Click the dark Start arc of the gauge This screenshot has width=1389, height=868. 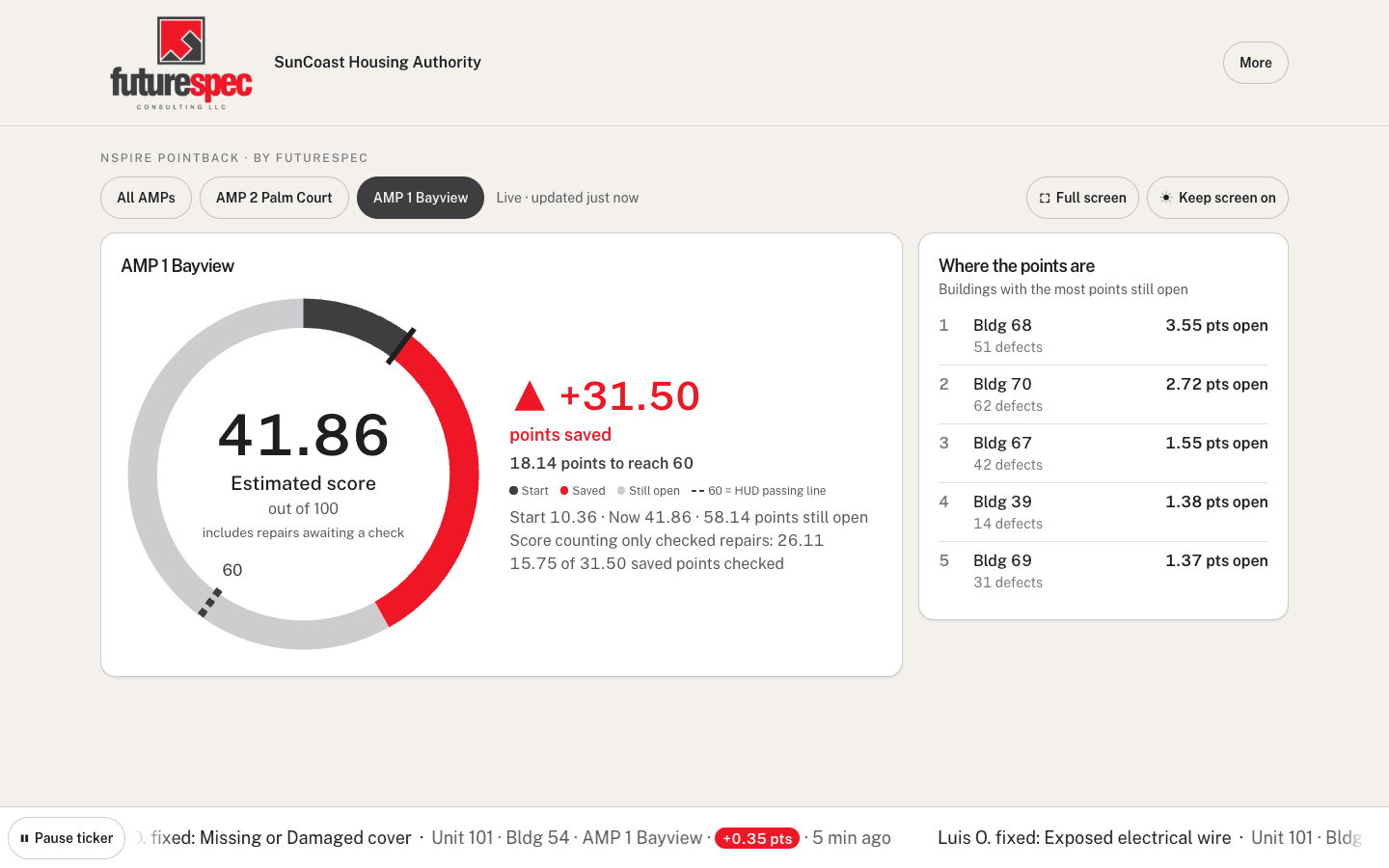point(355,321)
